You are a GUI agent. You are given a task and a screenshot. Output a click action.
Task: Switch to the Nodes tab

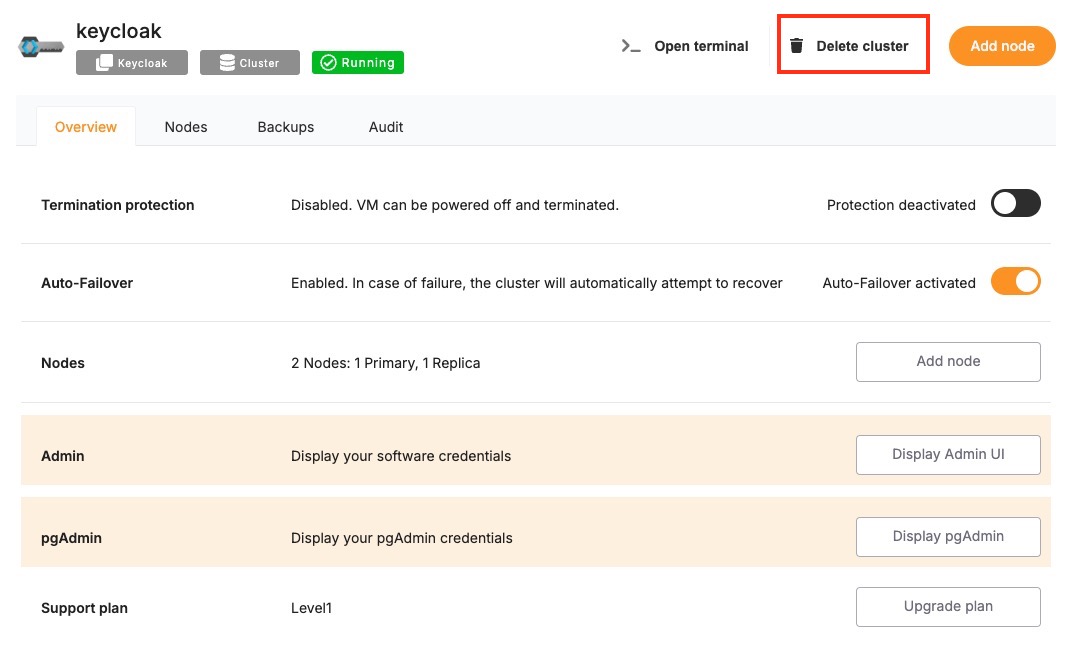[x=186, y=127]
